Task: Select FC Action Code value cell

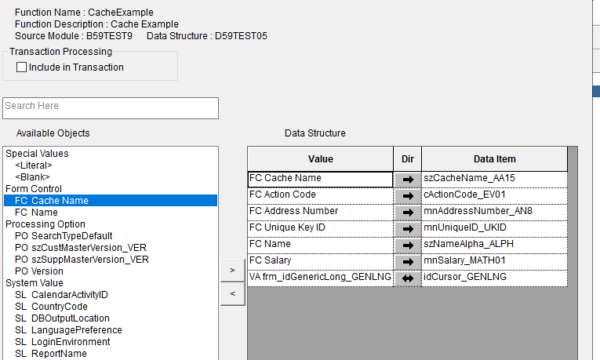Action: (x=321, y=196)
